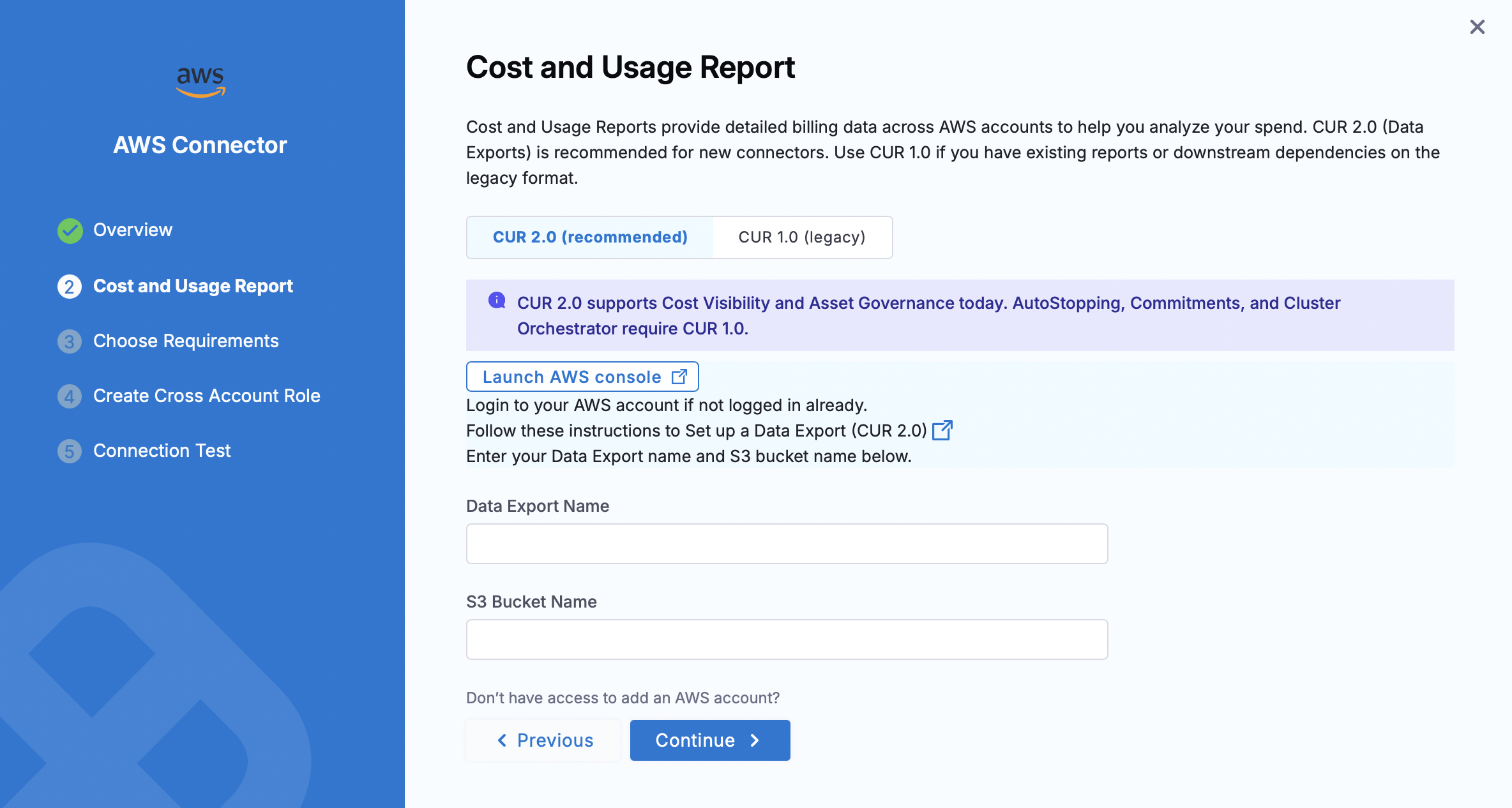The height and width of the screenshot is (808, 1512).
Task: Click 'Login to your AWS account' instruction text
Action: click(x=667, y=405)
